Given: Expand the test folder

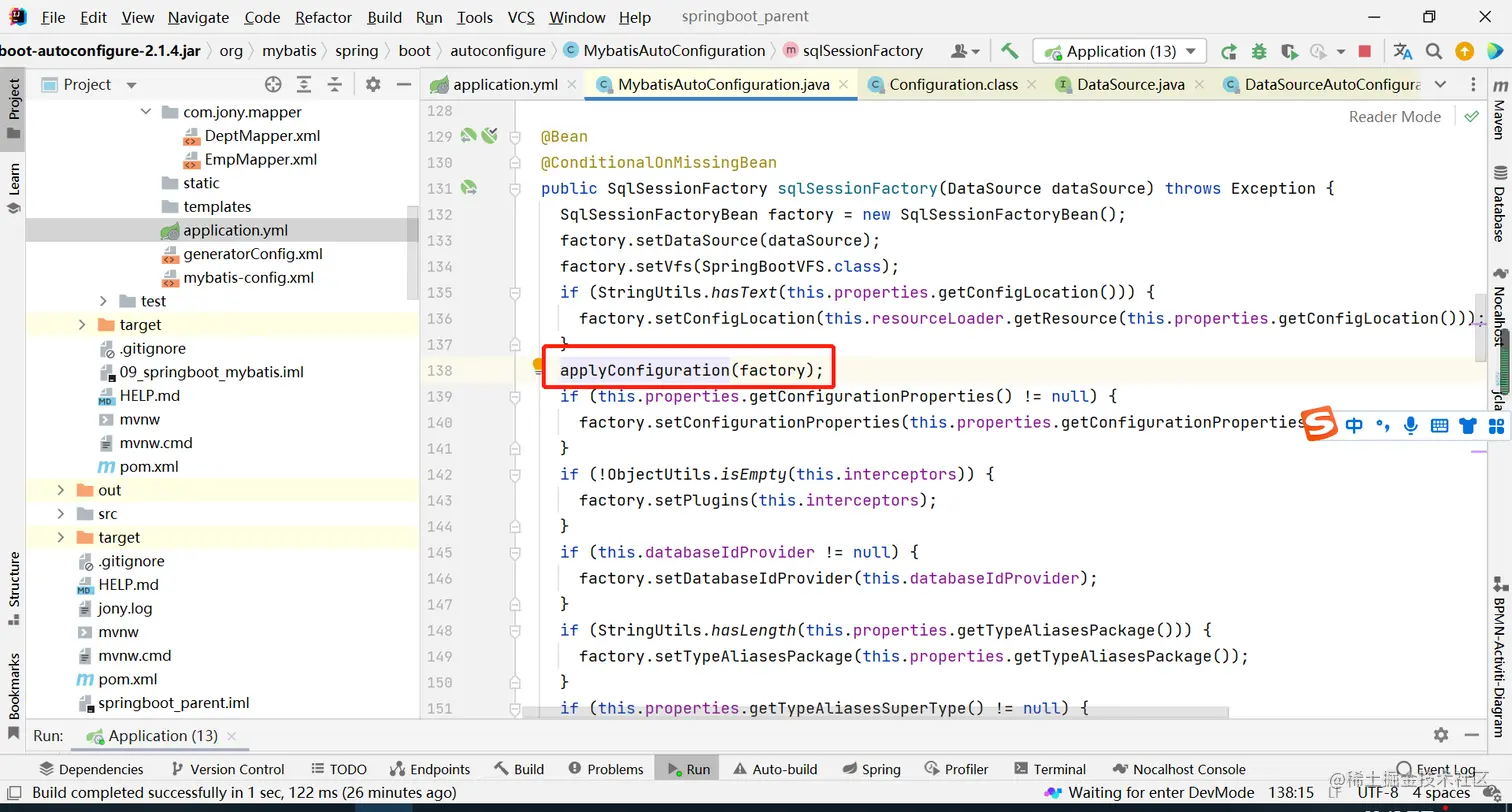Looking at the screenshot, I should (104, 301).
